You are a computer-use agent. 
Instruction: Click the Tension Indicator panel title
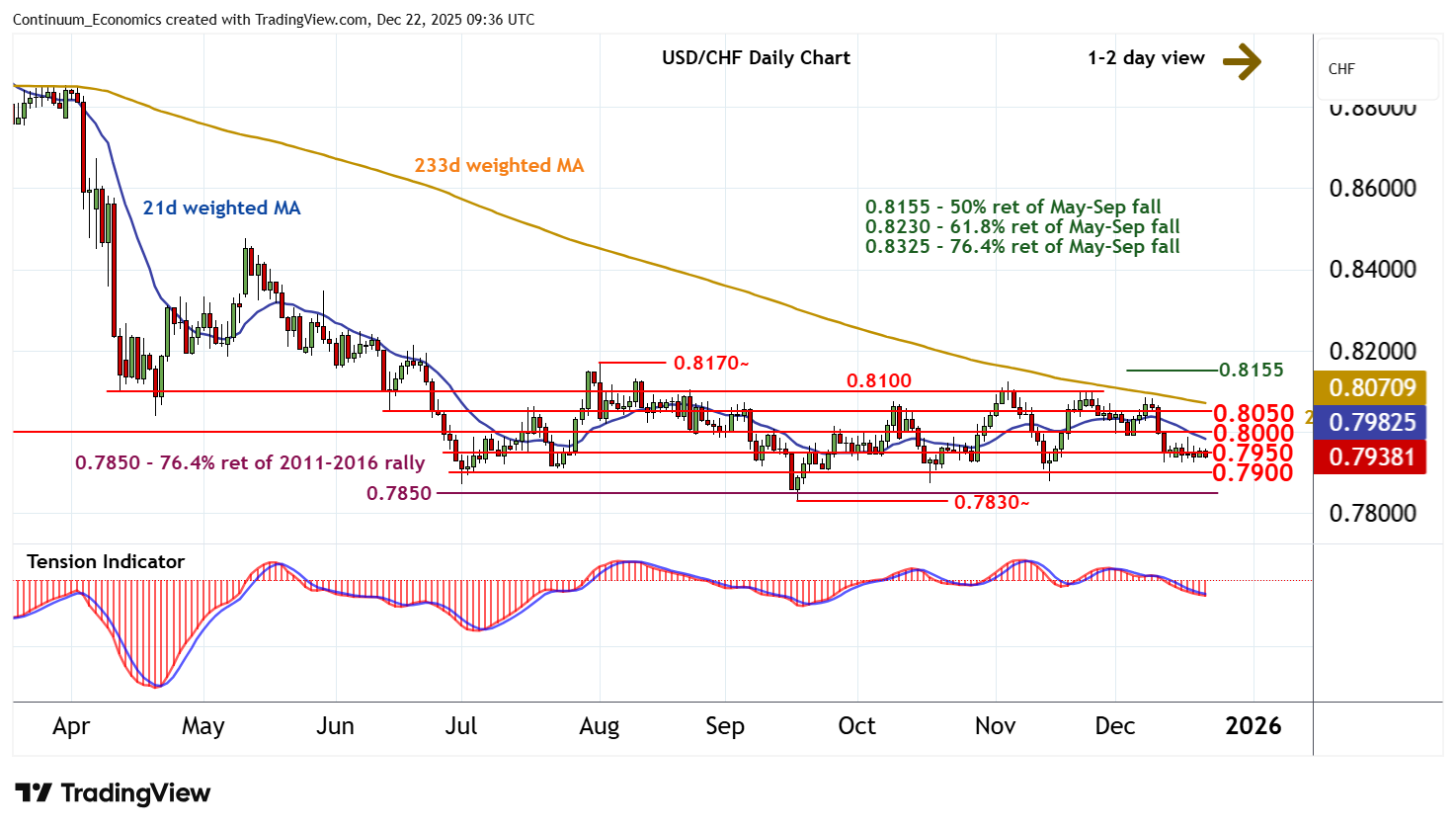(106, 562)
